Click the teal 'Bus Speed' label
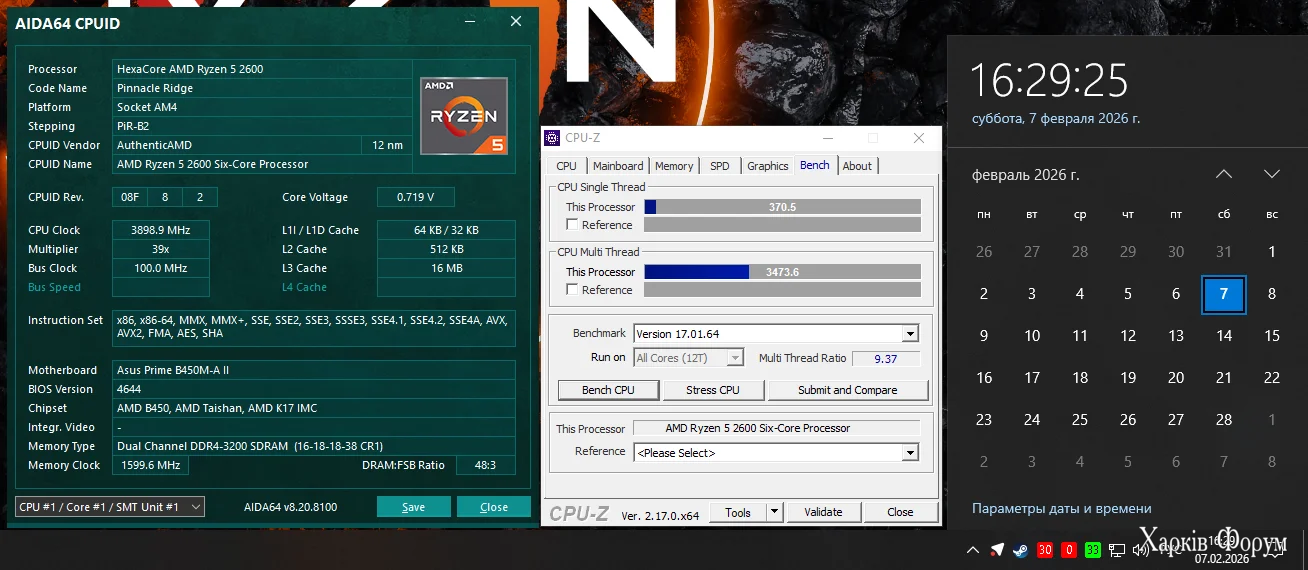1308x570 pixels. pyautogui.click(x=54, y=287)
